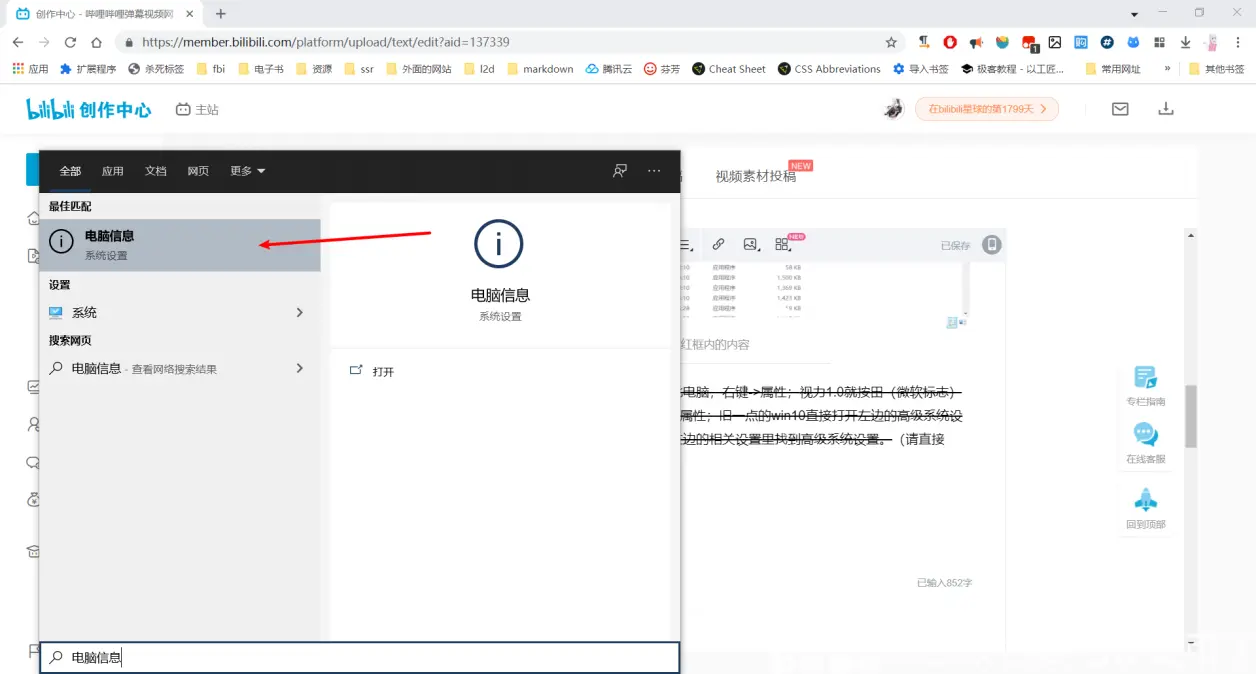Go to the browser home page
The width and height of the screenshot is (1256, 674).
click(x=96, y=43)
